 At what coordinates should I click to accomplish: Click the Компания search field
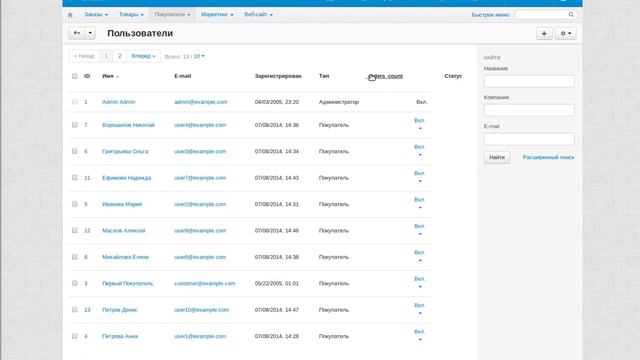[x=529, y=110]
